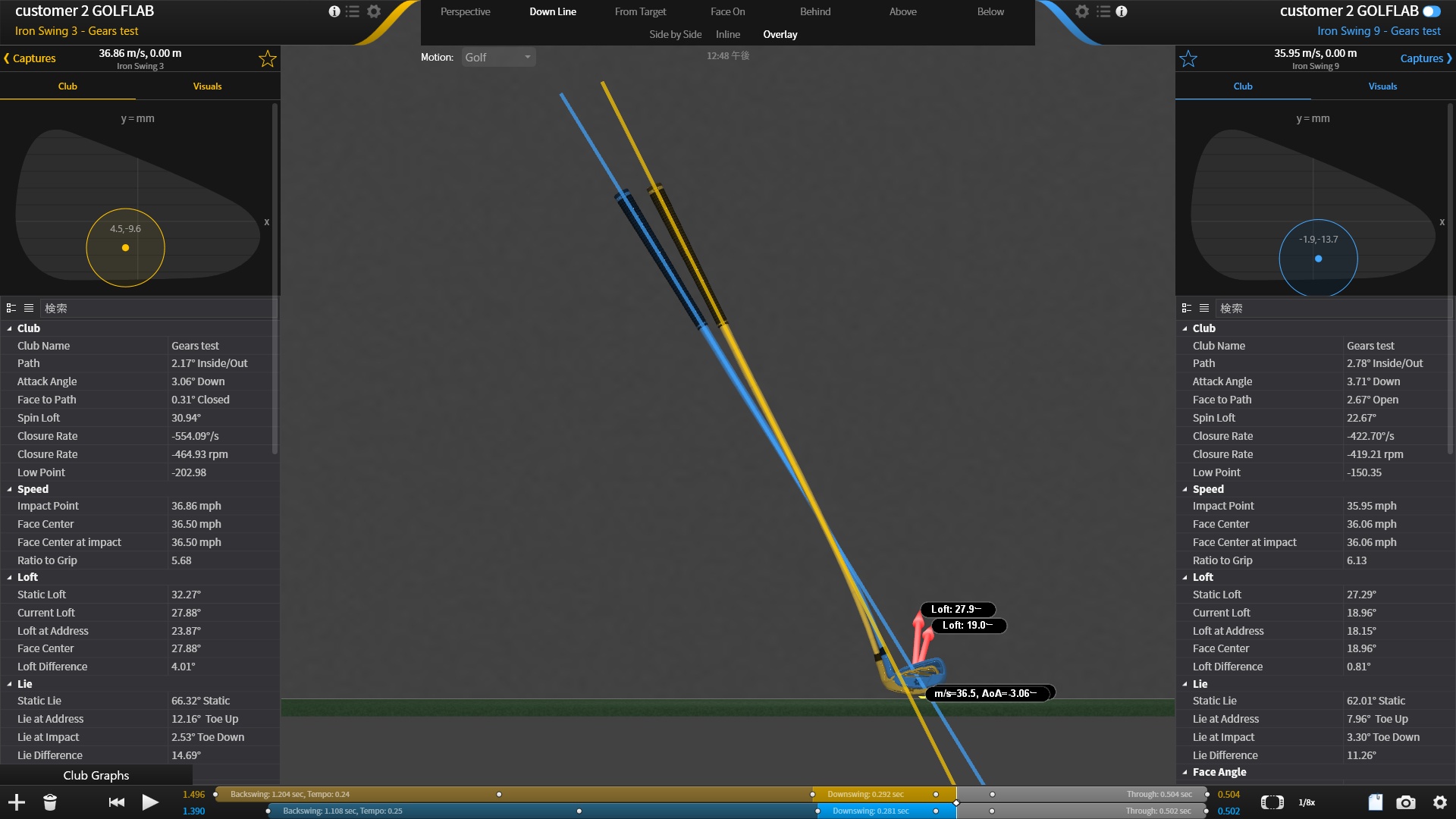
Task: Favorite the right capture with blue star
Action: click(1188, 59)
